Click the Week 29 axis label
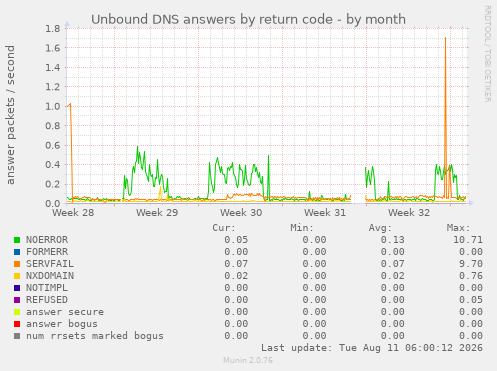This screenshot has height=371, width=497. (x=157, y=213)
